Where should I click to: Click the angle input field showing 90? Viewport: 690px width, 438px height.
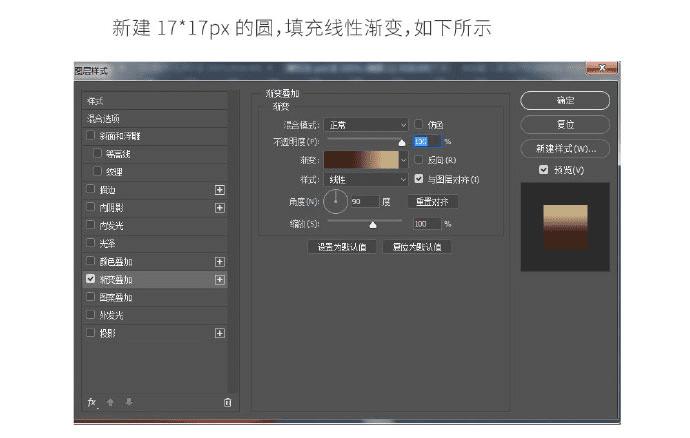[364, 202]
